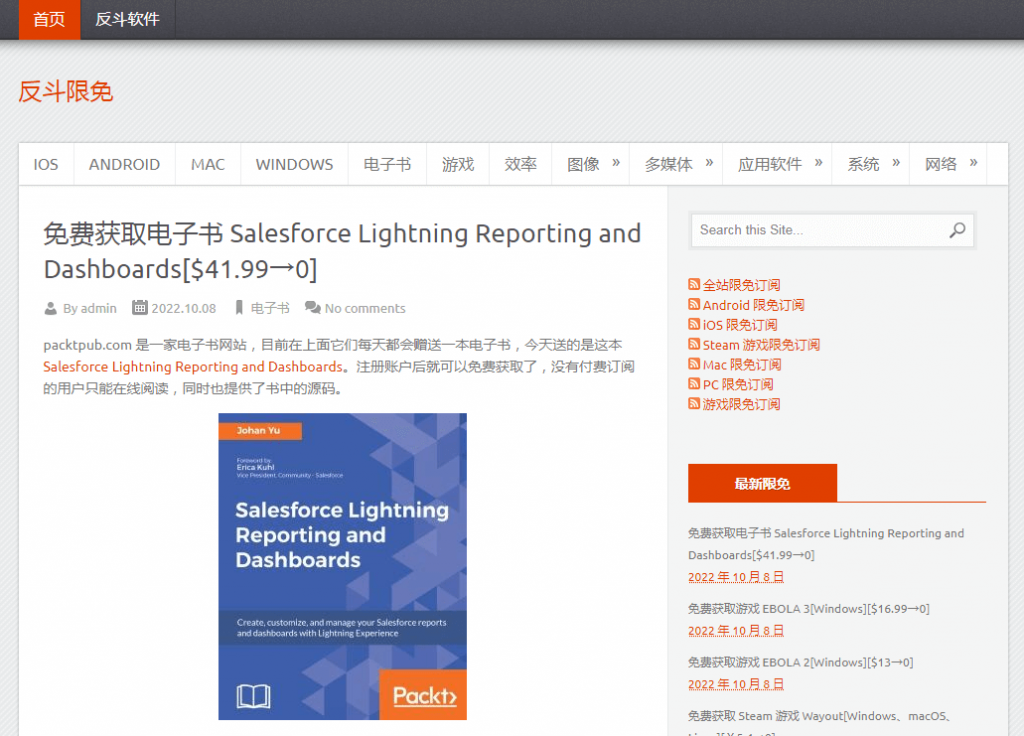The image size is (1024, 736).
Task: Click the RSS icon beside 全站限免订阅
Action: [695, 285]
